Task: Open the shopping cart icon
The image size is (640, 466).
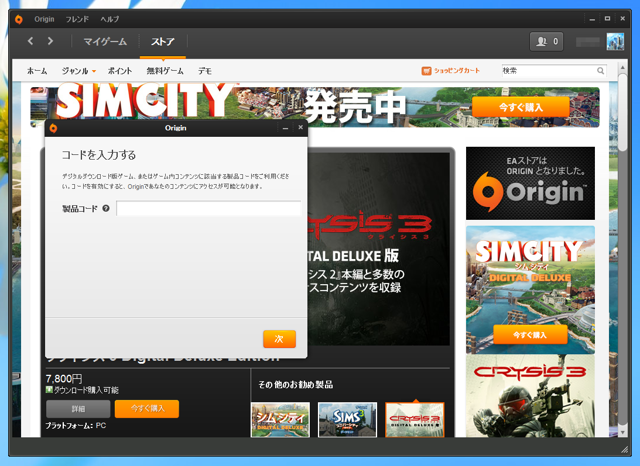Action: coord(426,71)
